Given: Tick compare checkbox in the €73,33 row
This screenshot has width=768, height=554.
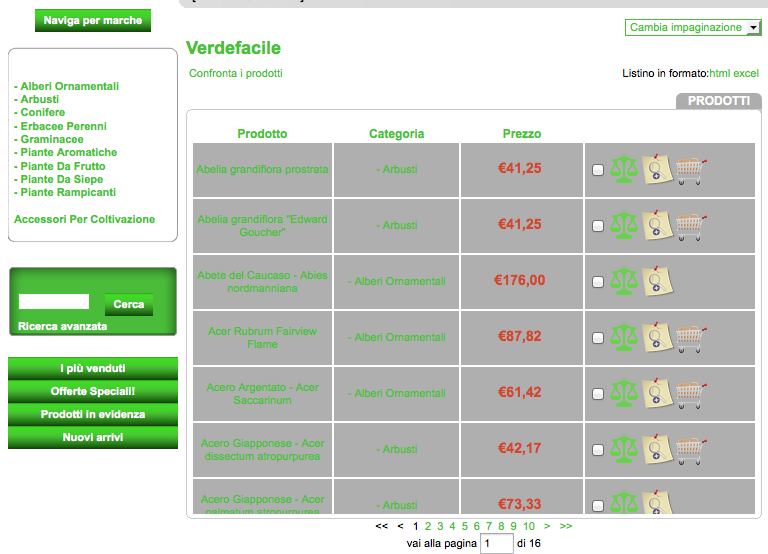Looking at the screenshot, I should tap(598, 505).
